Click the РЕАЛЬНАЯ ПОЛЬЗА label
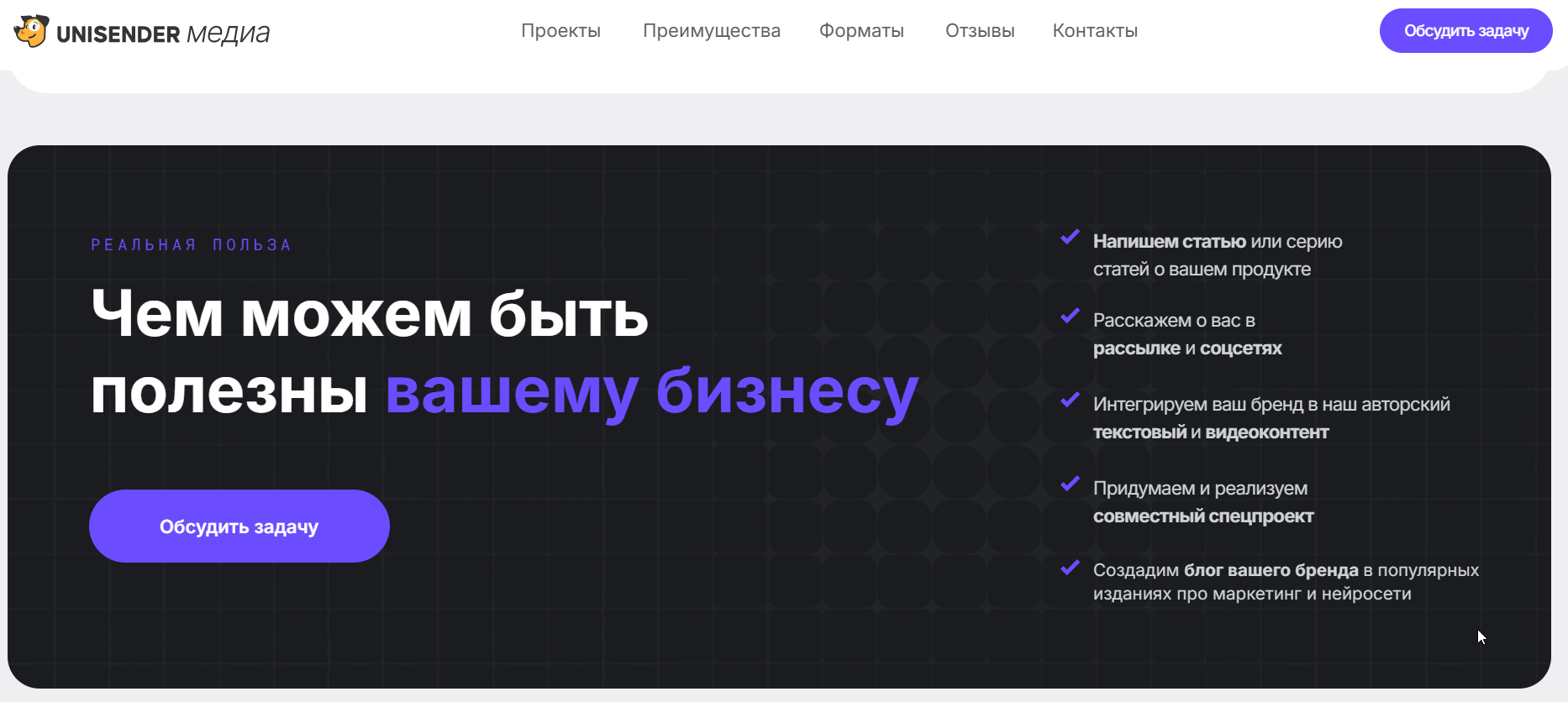The width and height of the screenshot is (1568, 702). 192,245
